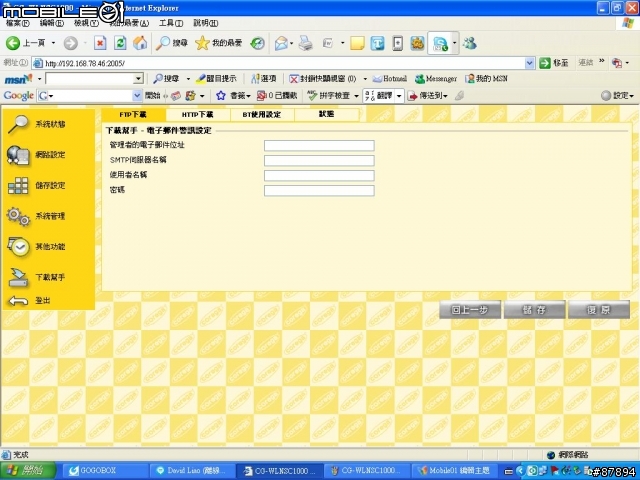
Task: Click 我的 MSN on MSN toolbar
Action: point(486,78)
